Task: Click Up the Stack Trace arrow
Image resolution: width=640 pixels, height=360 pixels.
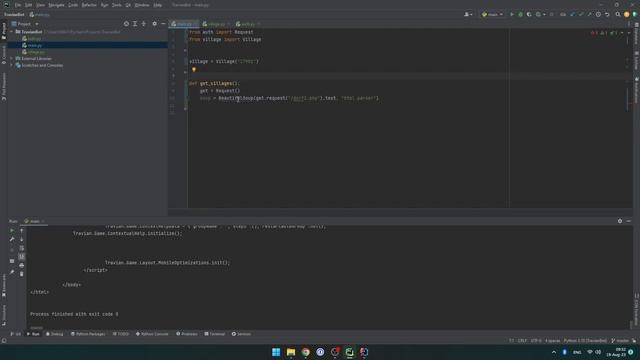Action: click(22, 231)
